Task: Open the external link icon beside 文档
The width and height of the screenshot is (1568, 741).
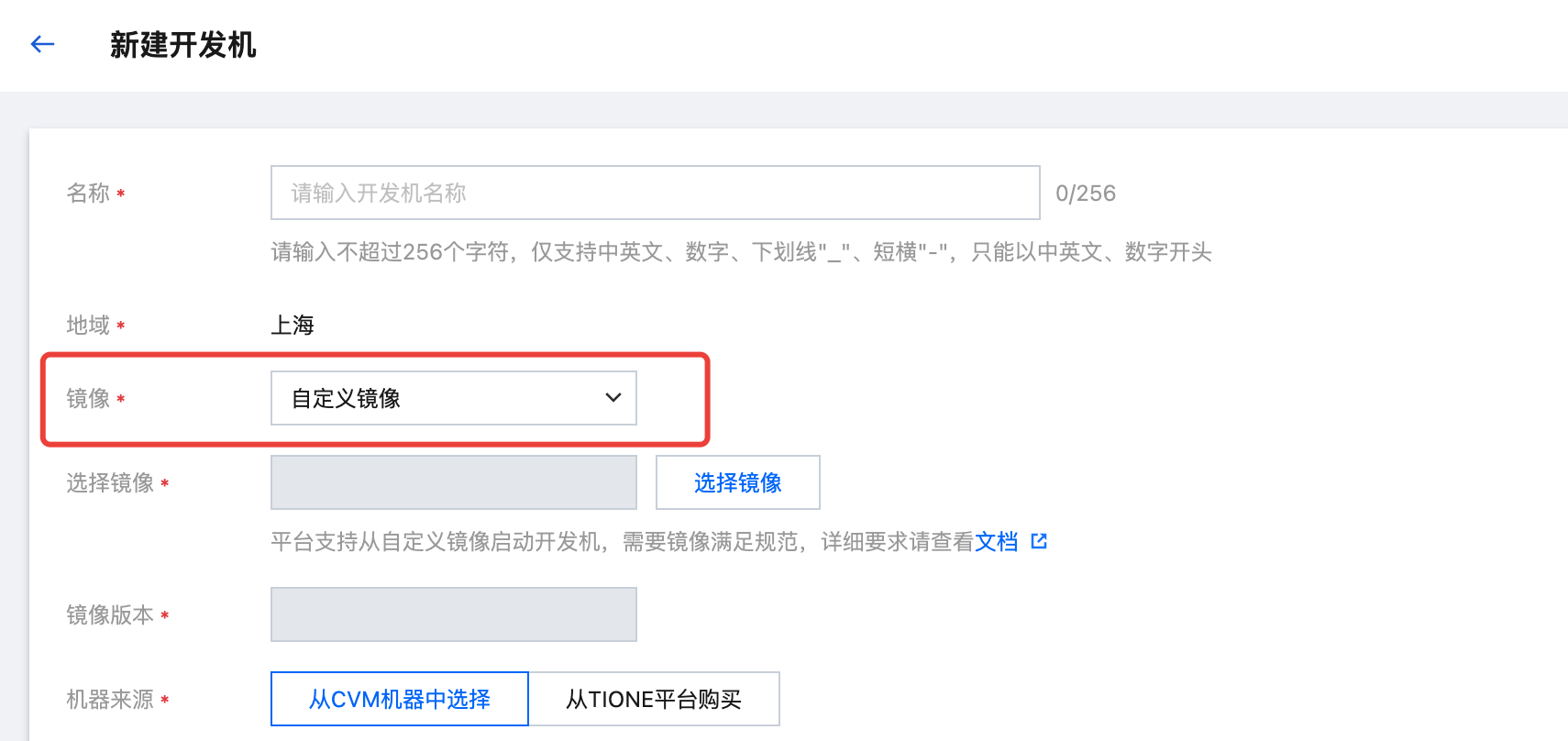Action: [x=1039, y=541]
